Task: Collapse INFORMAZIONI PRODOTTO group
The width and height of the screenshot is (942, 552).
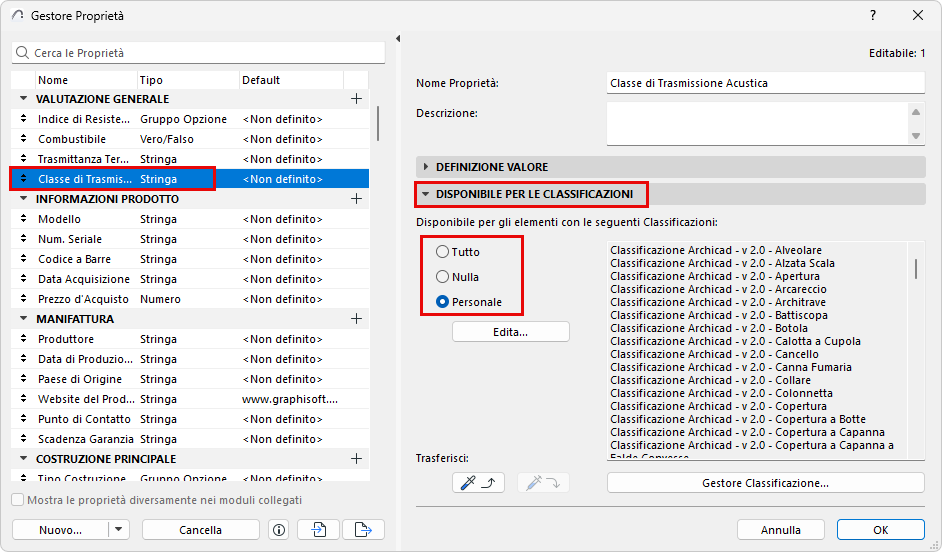Action: [x=23, y=198]
